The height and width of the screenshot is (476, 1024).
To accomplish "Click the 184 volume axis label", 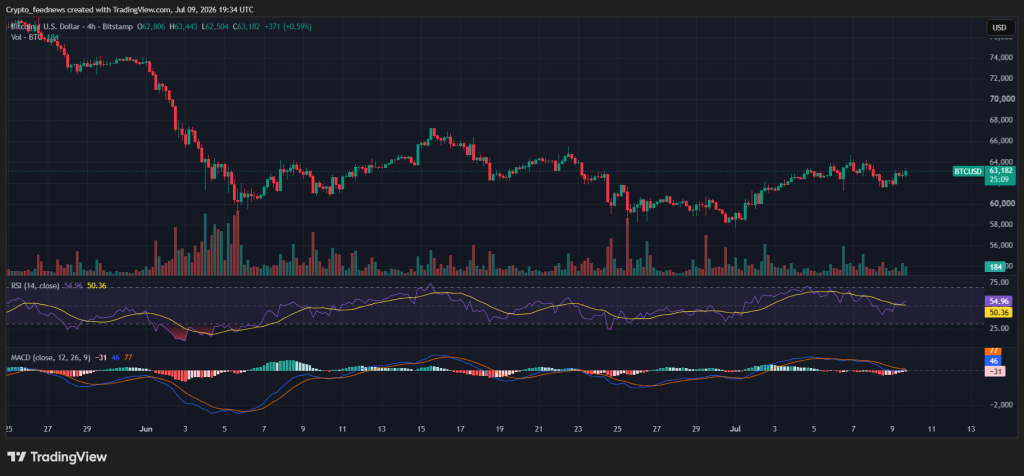I will pyautogui.click(x=997, y=266).
